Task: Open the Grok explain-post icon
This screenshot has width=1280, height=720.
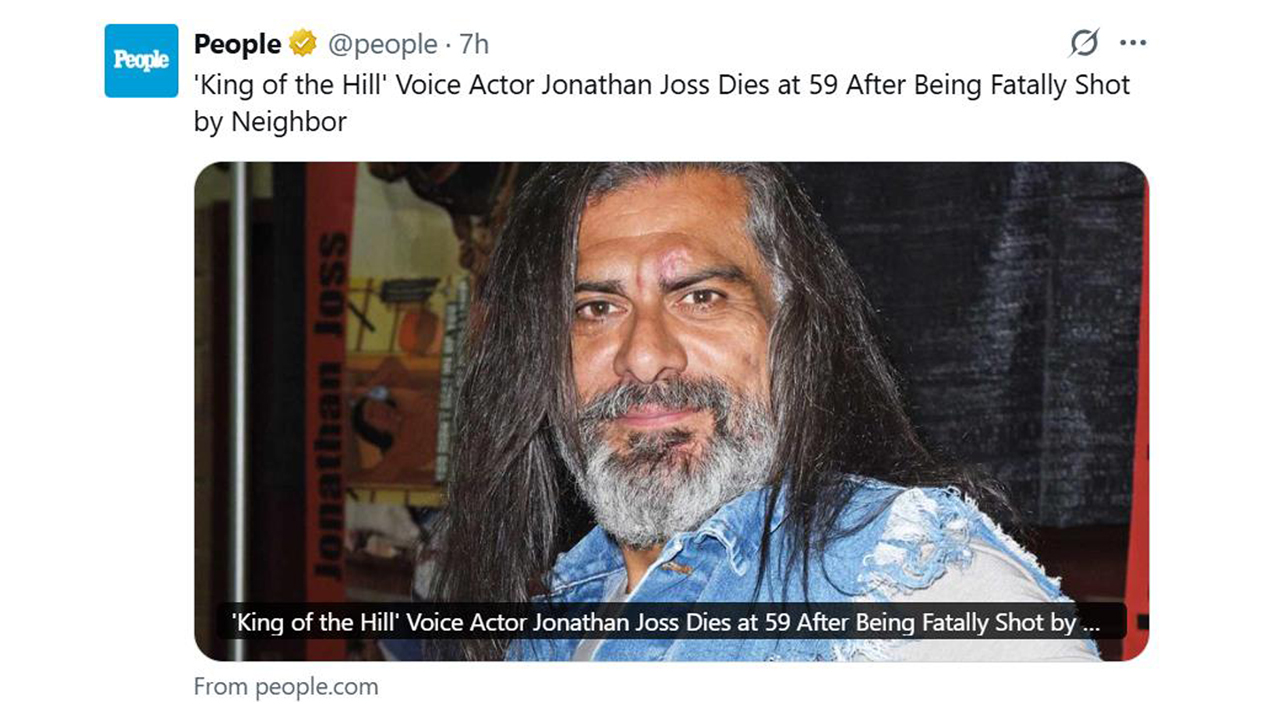Action: tap(1084, 43)
